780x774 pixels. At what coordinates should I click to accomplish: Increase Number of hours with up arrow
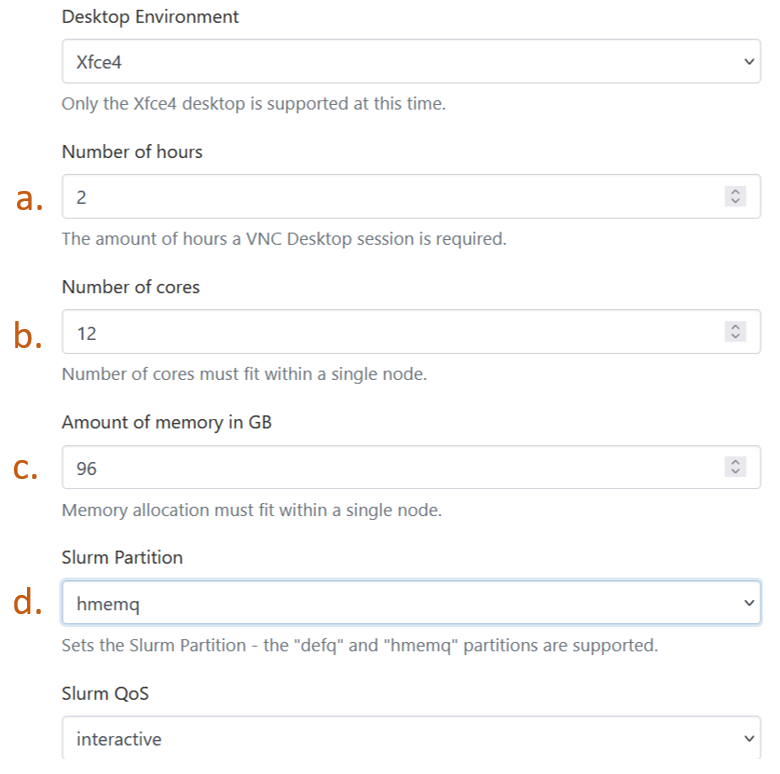point(735,192)
